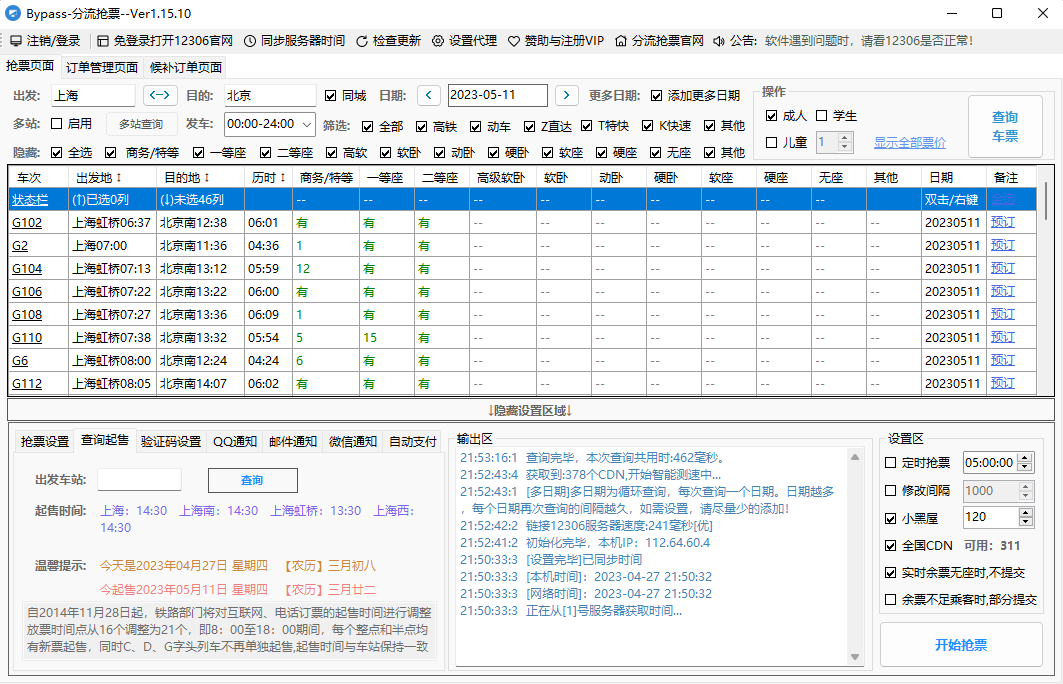Click the 查询车票 button

1004,127
